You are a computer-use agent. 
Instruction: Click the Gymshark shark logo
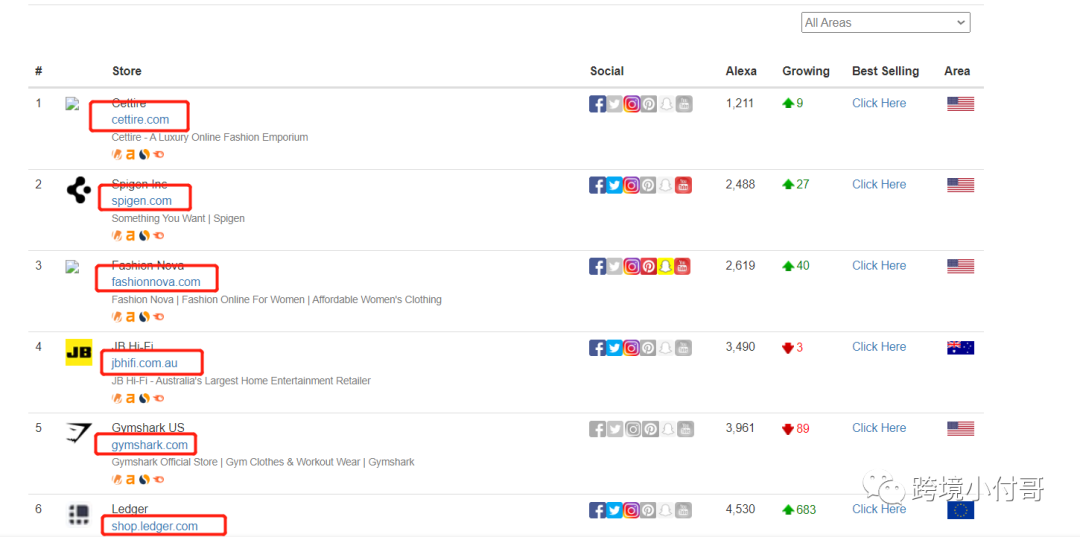79,433
